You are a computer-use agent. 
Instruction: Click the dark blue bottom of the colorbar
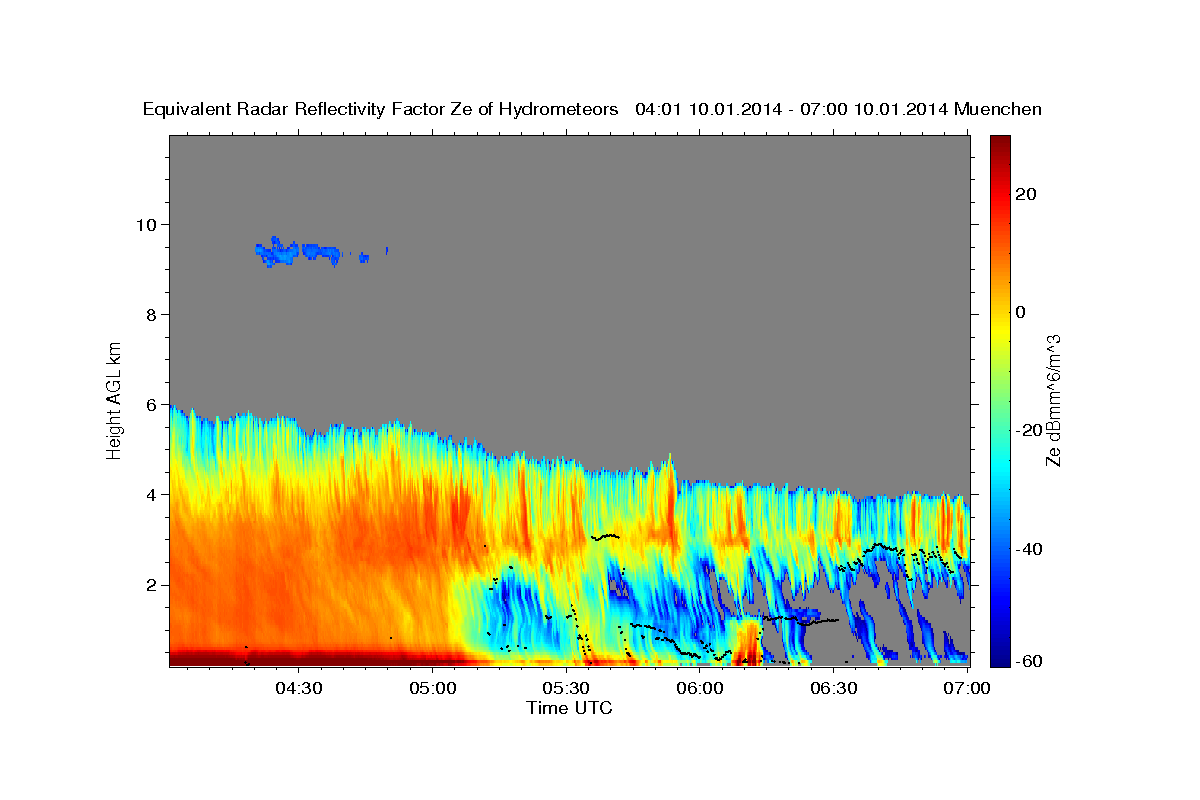[x=1000, y=658]
